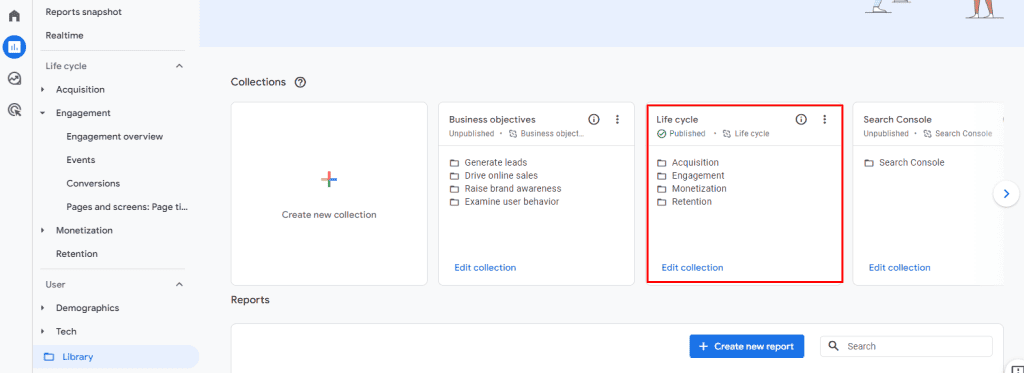
Task: Click the Generate leads folder icon
Action: (454, 163)
